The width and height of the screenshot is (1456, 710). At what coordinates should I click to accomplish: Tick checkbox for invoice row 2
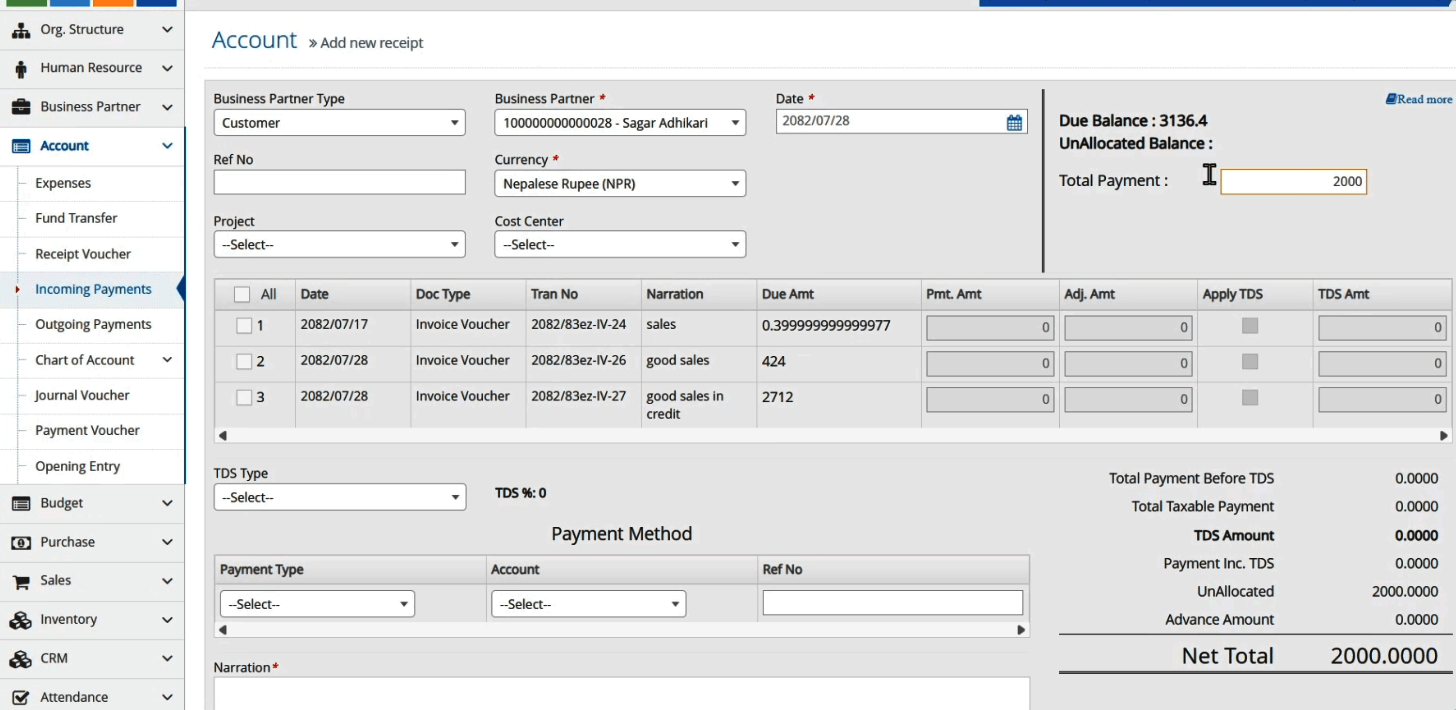pos(244,361)
